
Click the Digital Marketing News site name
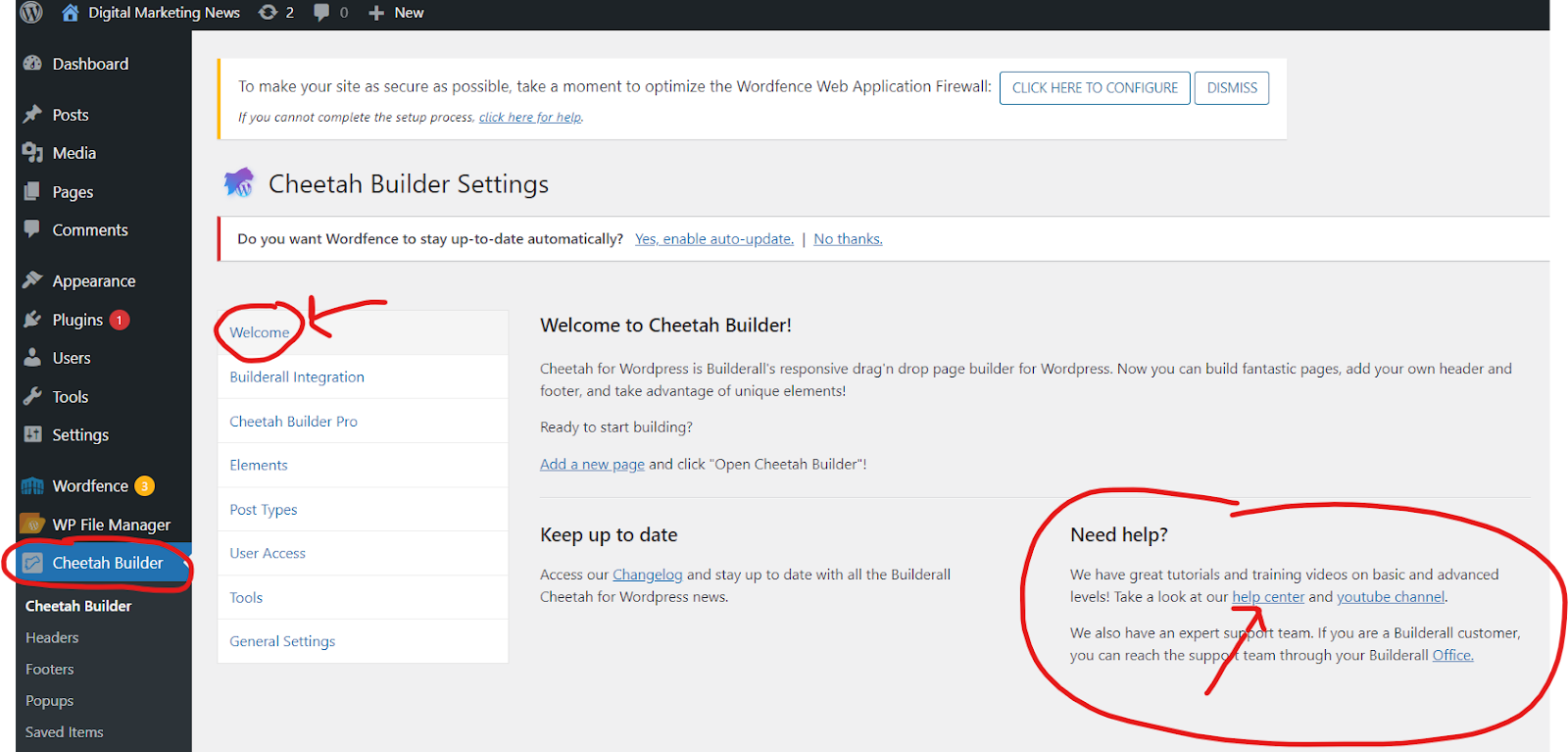[164, 13]
